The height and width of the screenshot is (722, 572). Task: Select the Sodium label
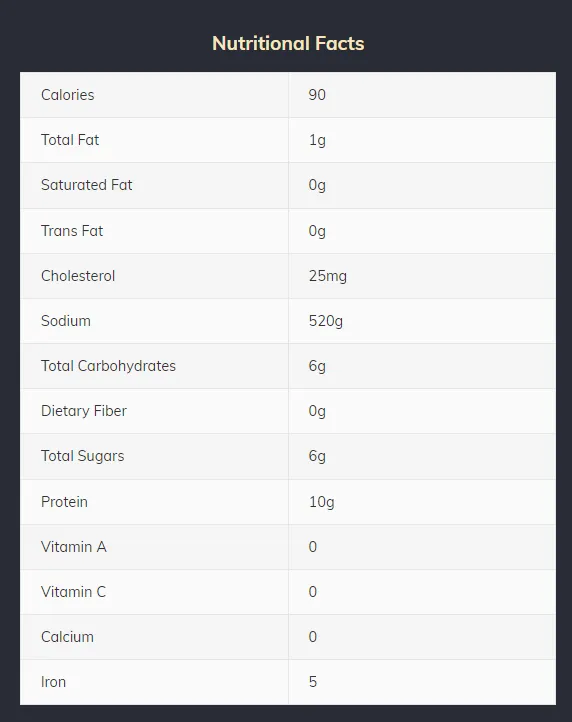pyautogui.click(x=66, y=321)
